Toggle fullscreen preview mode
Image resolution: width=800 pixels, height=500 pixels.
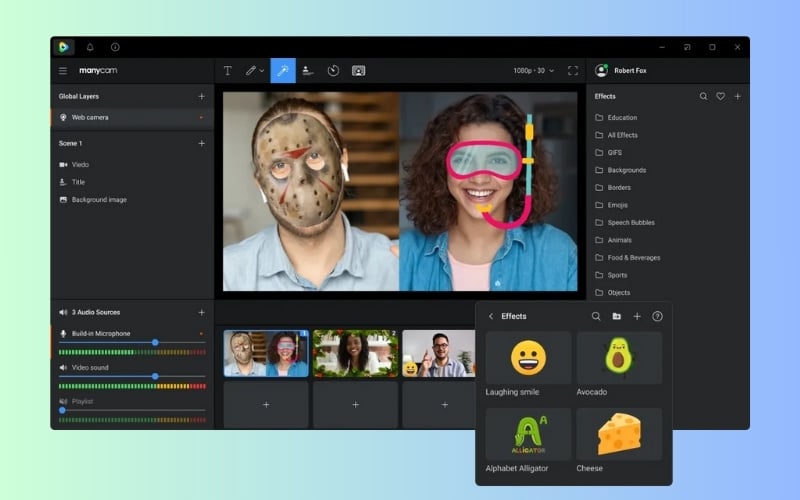[x=573, y=71]
